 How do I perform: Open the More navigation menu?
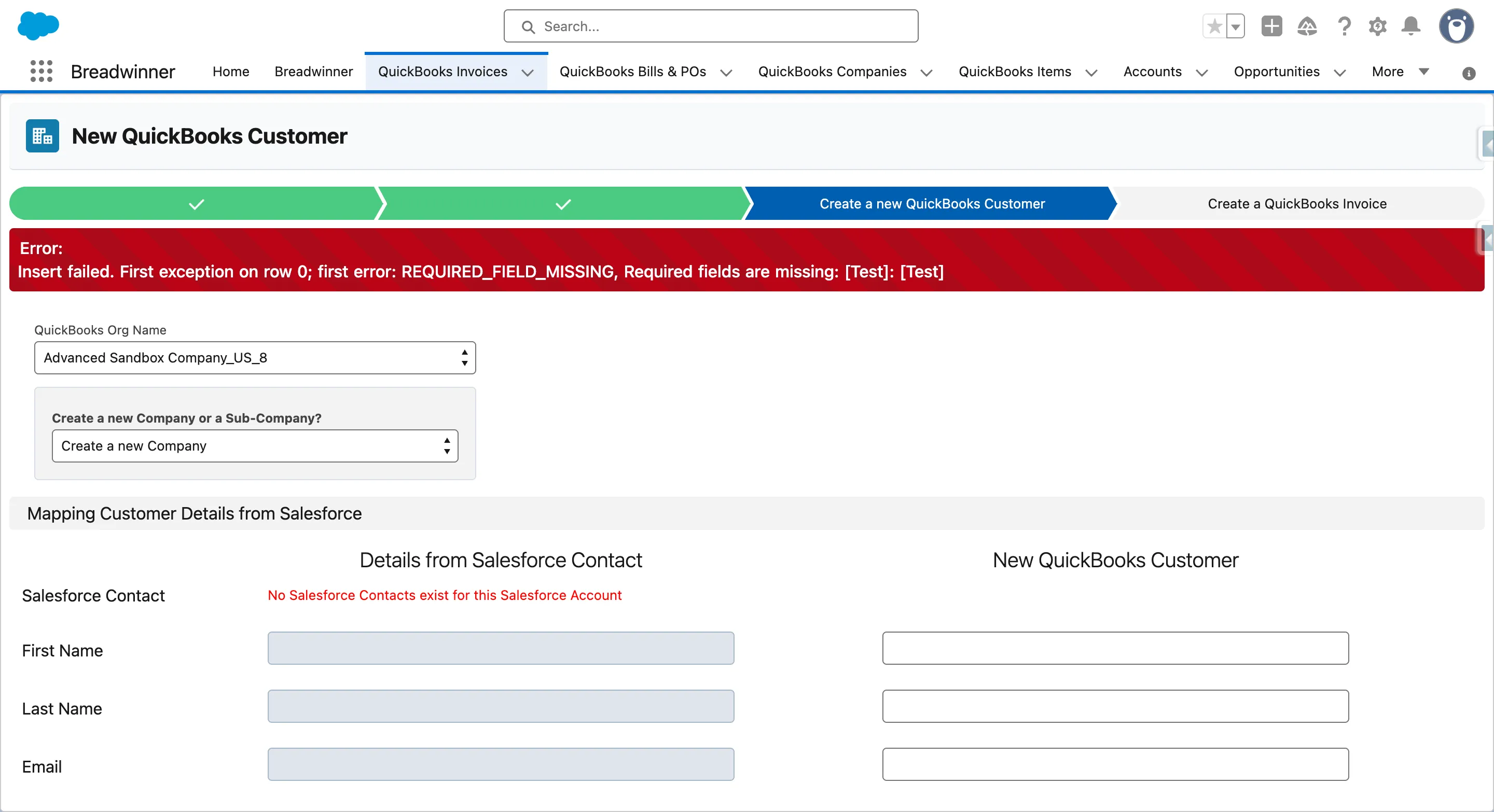(1400, 71)
